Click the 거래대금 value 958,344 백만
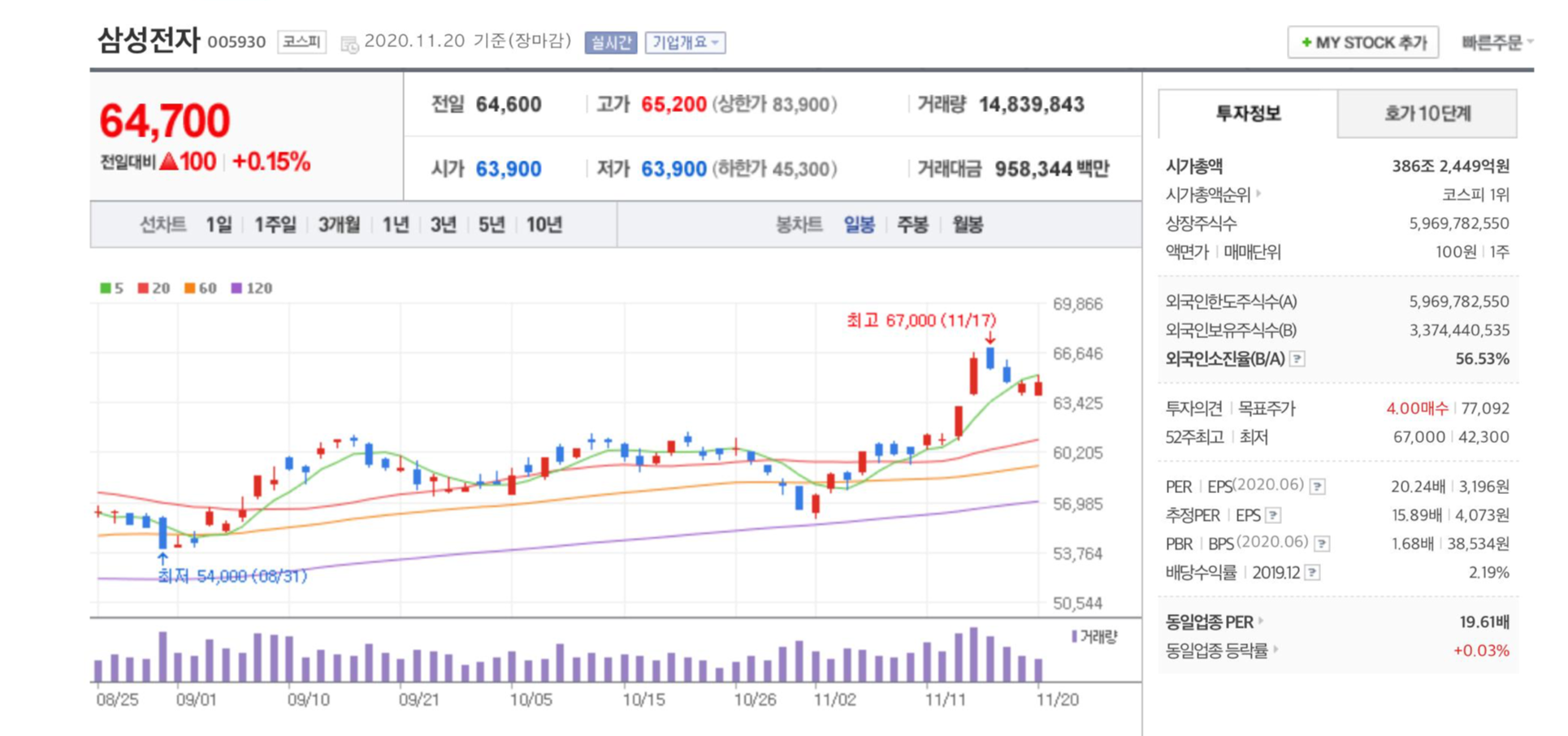This screenshot has width=1568, height=736. pyautogui.click(x=1051, y=169)
